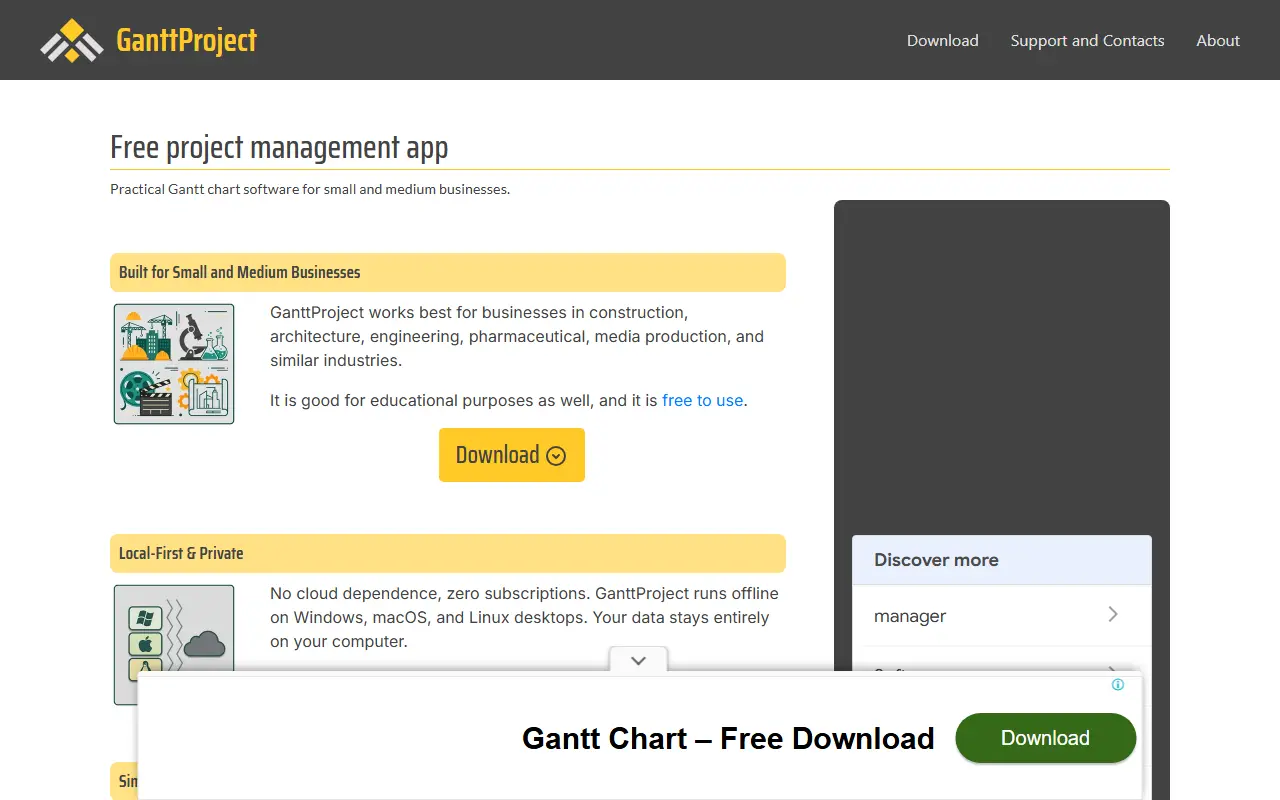Click the "Free project management app" heading
This screenshot has height=800, width=1280.
pos(279,148)
